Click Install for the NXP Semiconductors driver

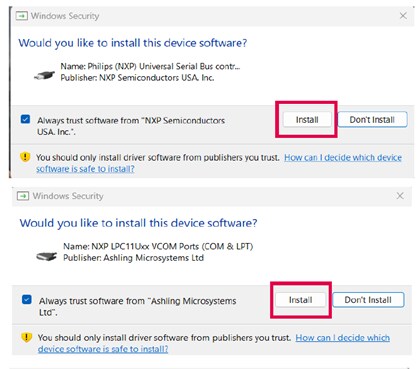(307, 120)
